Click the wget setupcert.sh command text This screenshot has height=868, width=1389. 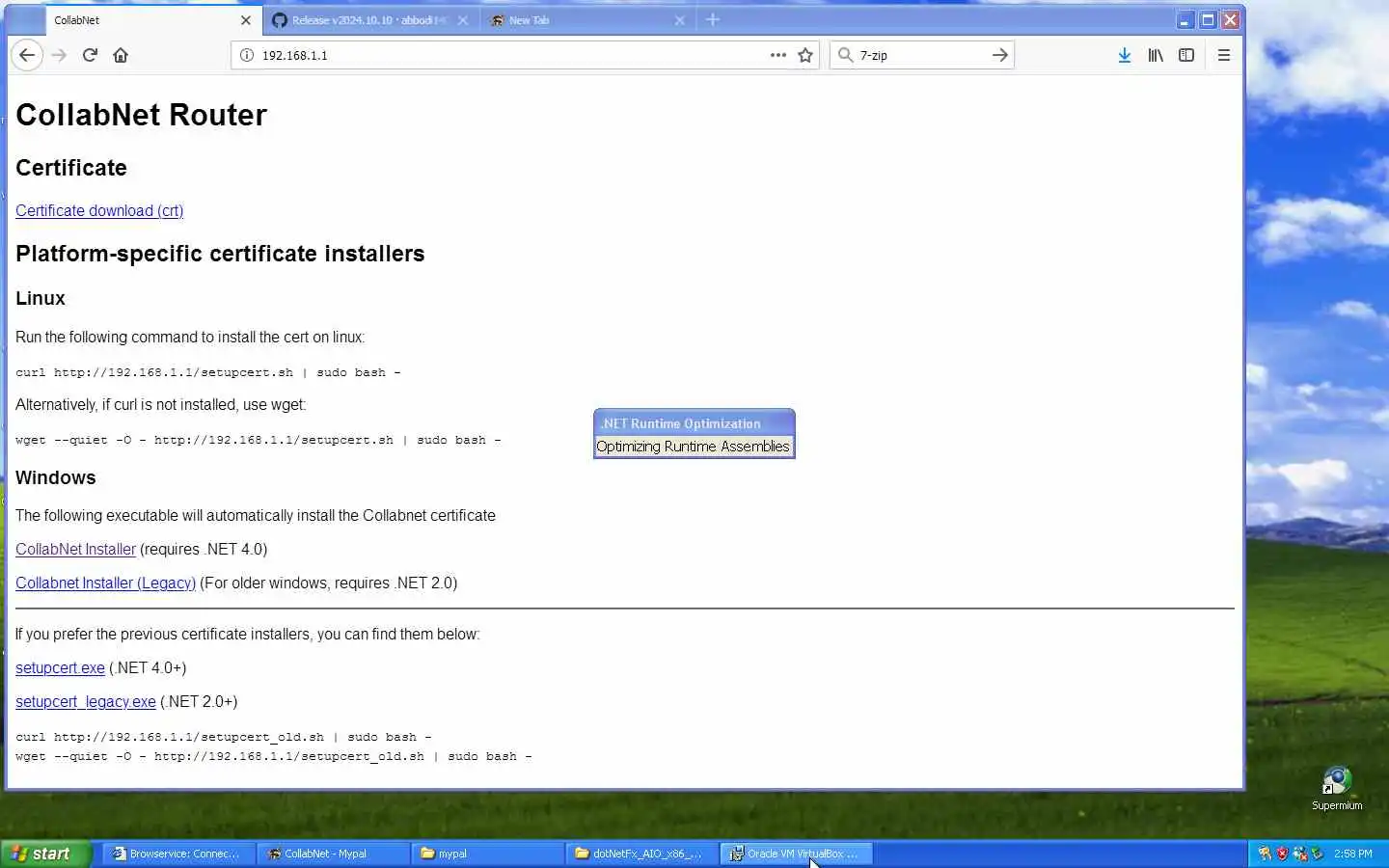click(259, 440)
